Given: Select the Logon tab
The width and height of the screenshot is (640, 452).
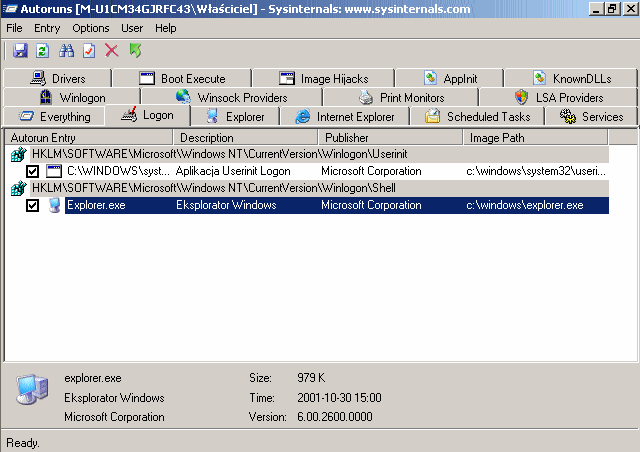Looking at the screenshot, I should pos(147,116).
